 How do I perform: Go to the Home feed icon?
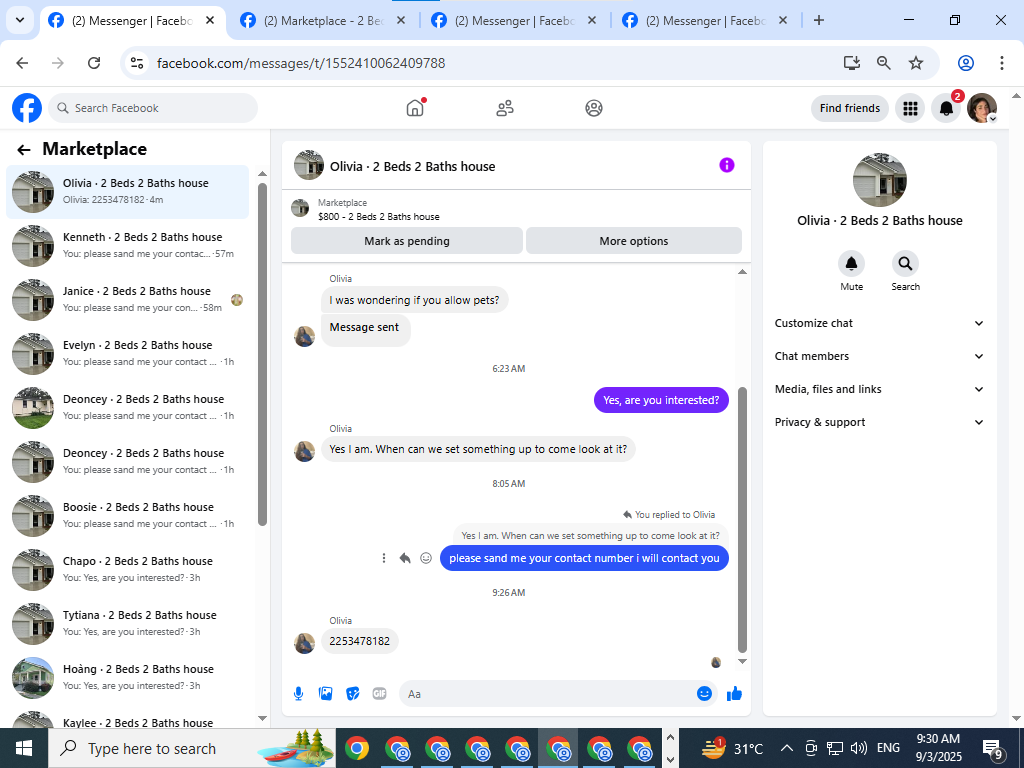415,108
